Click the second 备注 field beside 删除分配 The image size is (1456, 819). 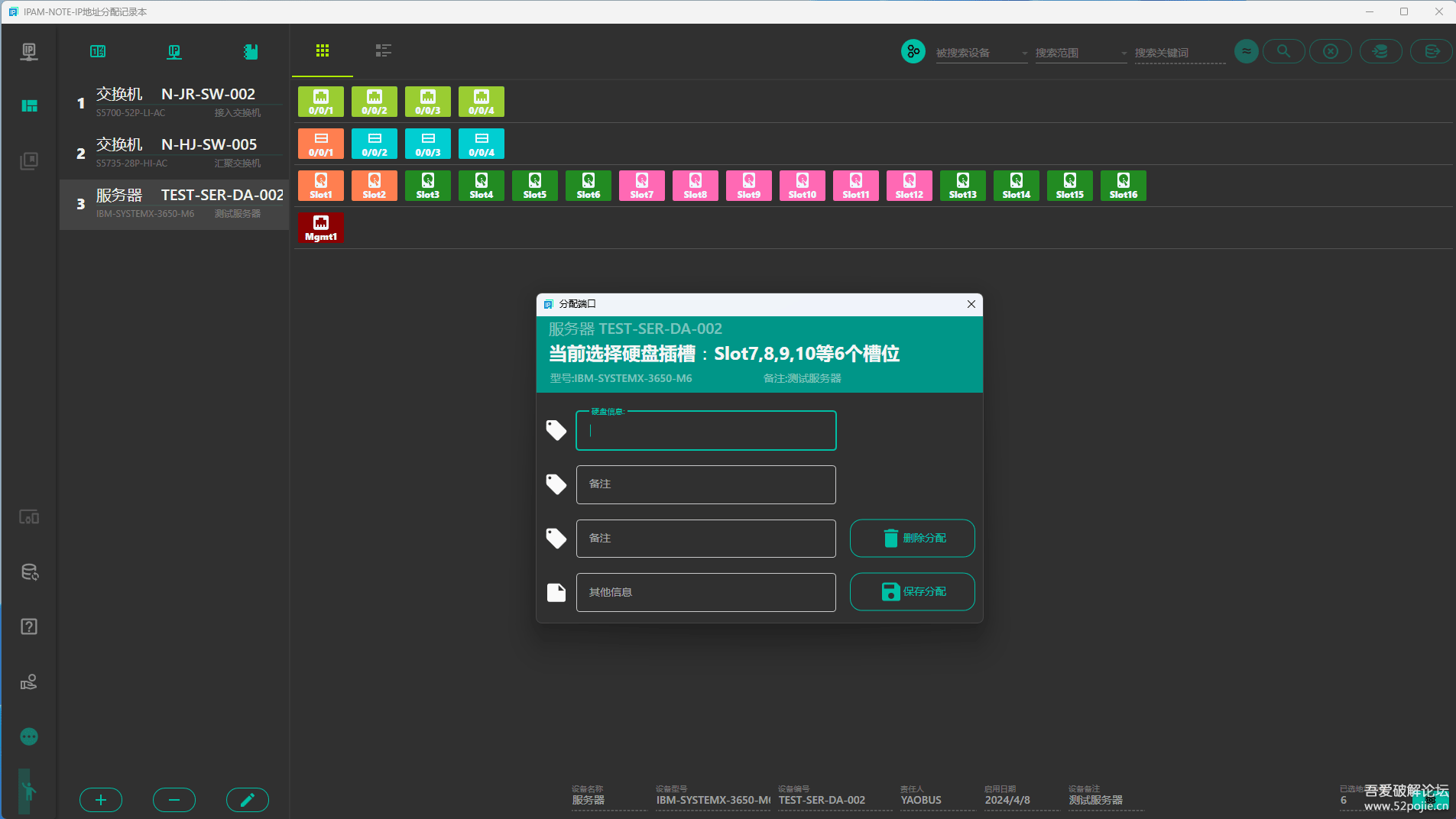pyautogui.click(x=706, y=539)
